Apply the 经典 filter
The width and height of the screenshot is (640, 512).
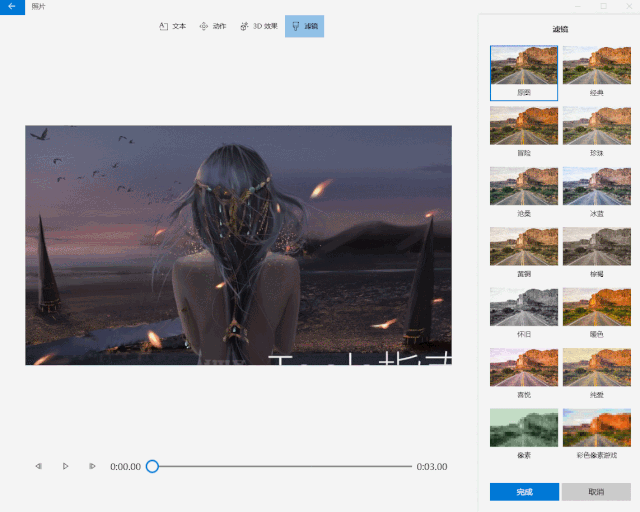596,73
